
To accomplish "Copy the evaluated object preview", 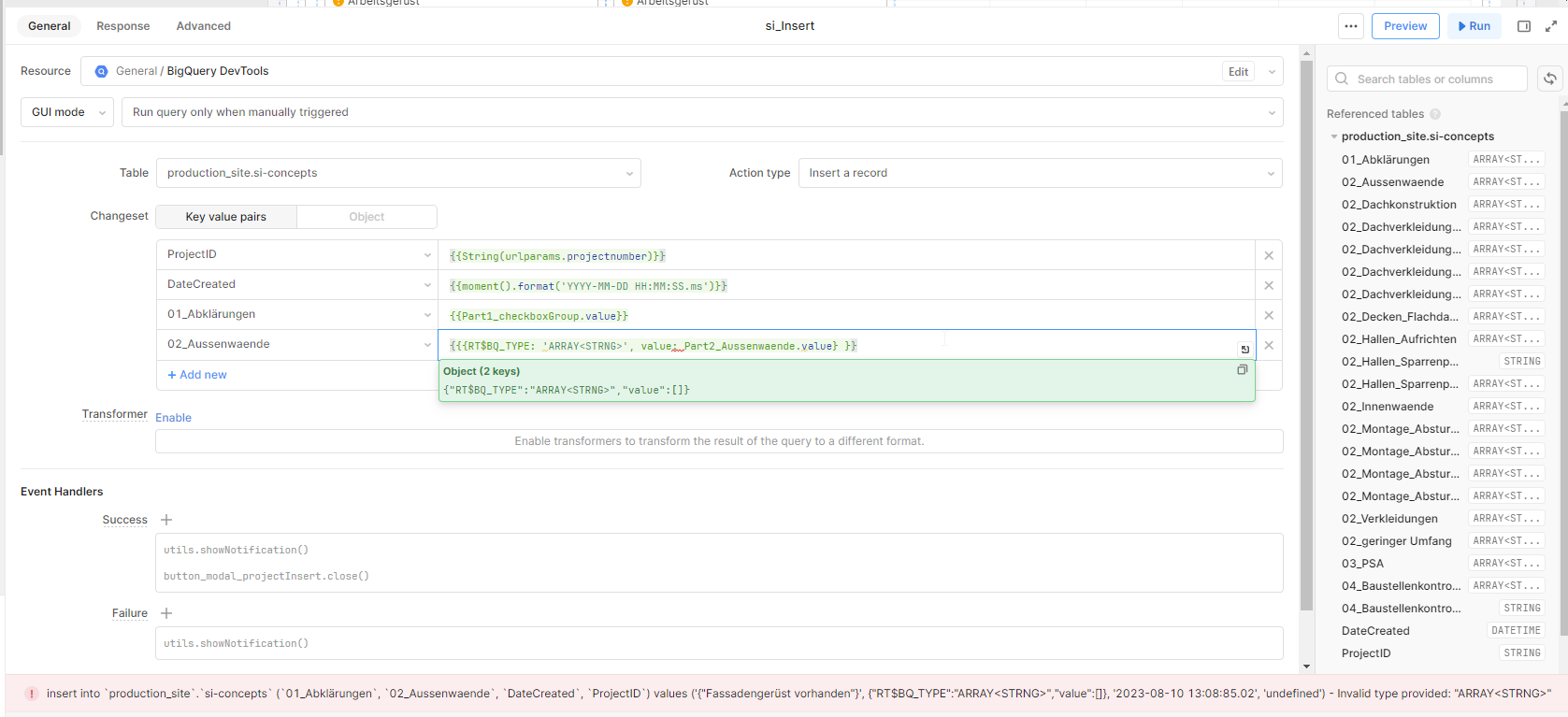I will pyautogui.click(x=1242, y=370).
